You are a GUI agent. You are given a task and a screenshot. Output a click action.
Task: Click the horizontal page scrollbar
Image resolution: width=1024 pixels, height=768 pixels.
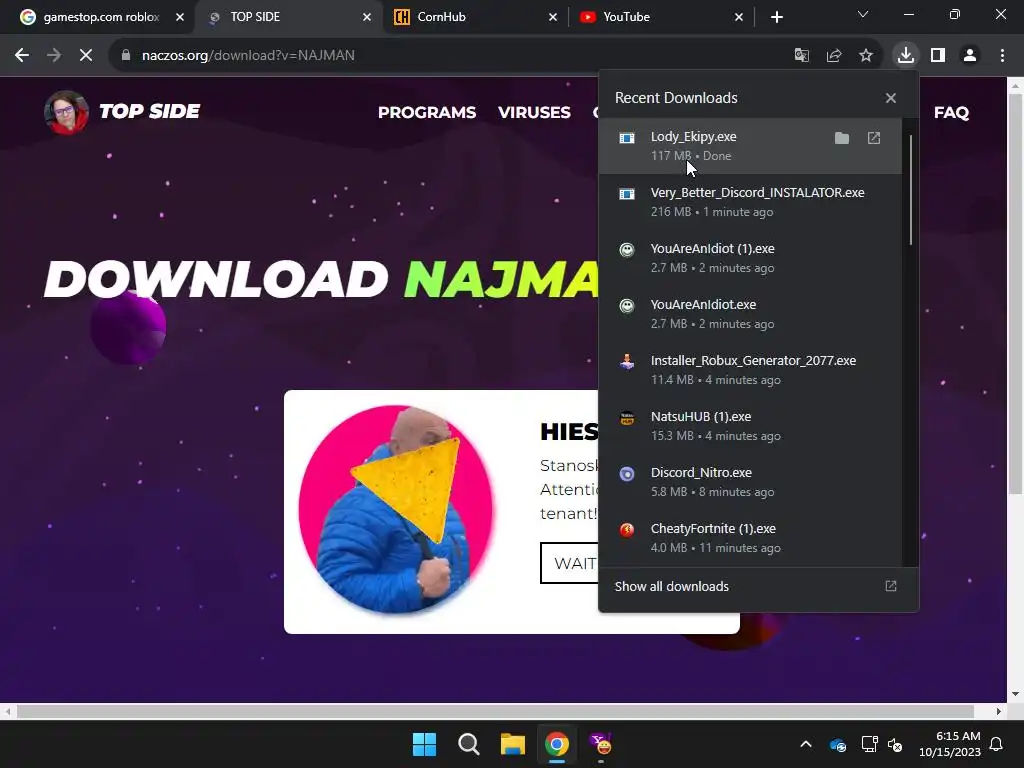(x=495, y=711)
